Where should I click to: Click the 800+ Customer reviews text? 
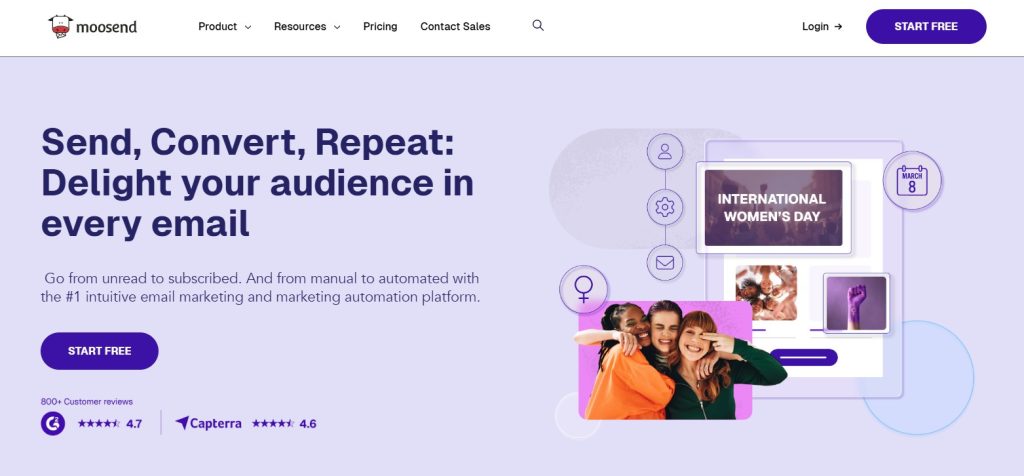pos(87,402)
